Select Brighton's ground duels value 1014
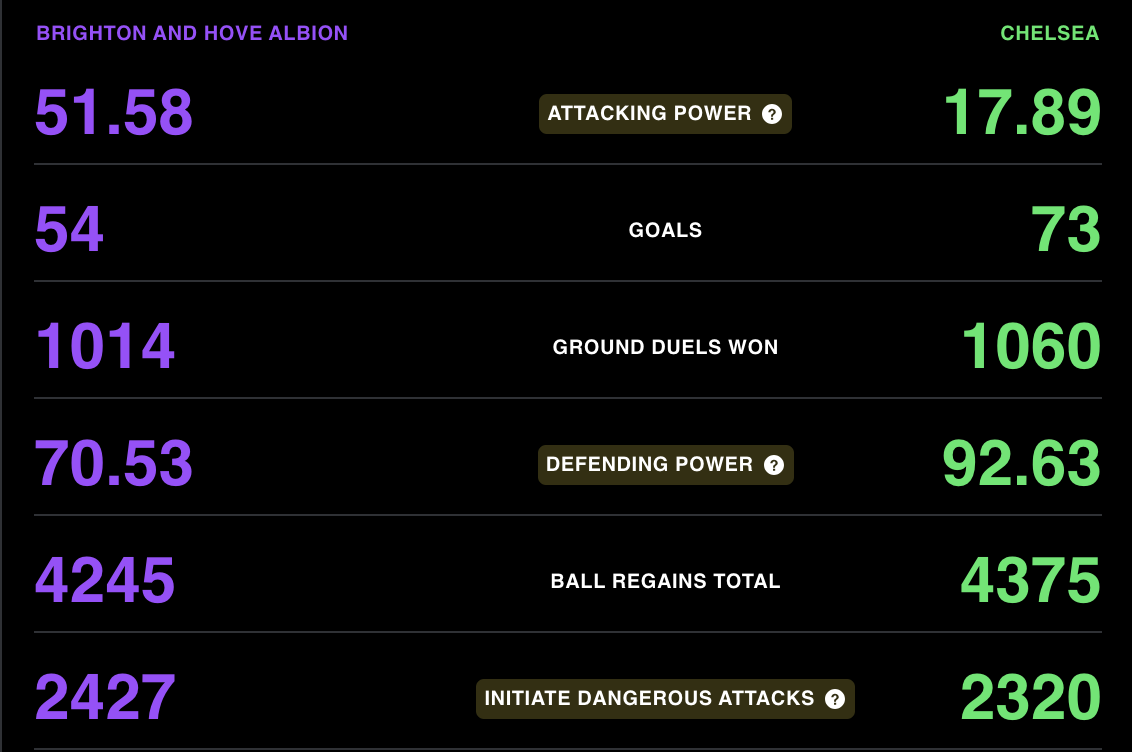 [x=105, y=346]
